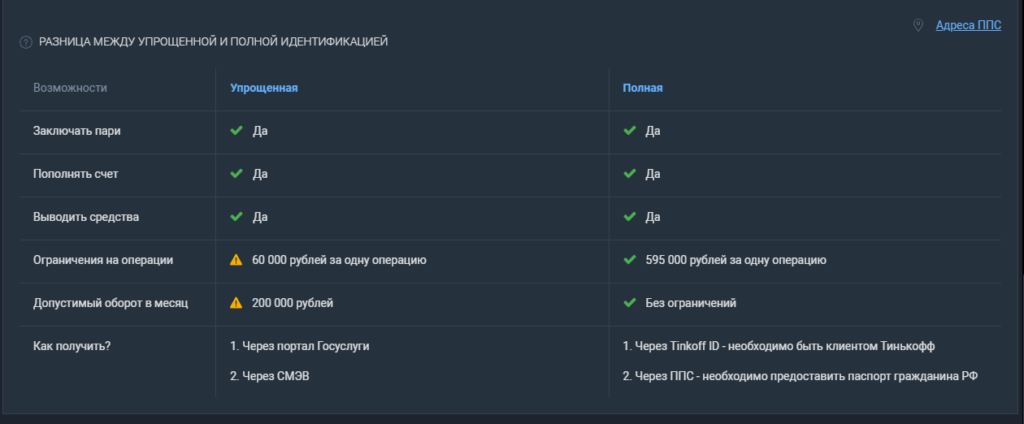Click Да in Выводить средства, Упрощенная column
This screenshot has height=424, width=1024.
261,217
